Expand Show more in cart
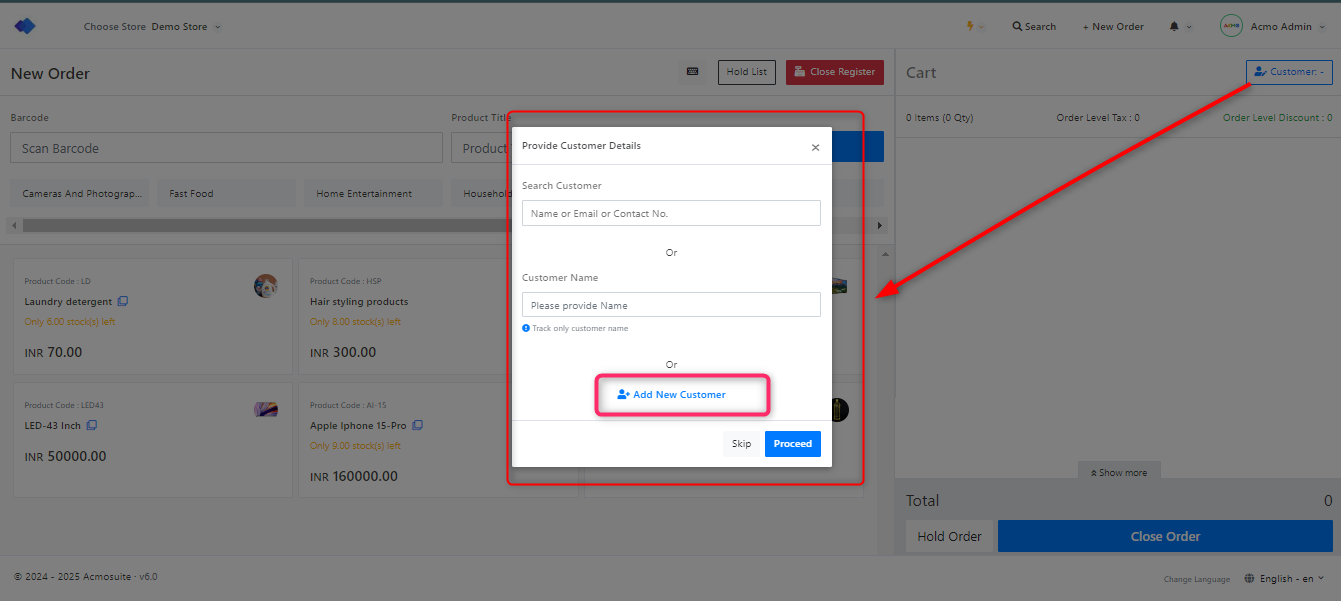 1119,472
